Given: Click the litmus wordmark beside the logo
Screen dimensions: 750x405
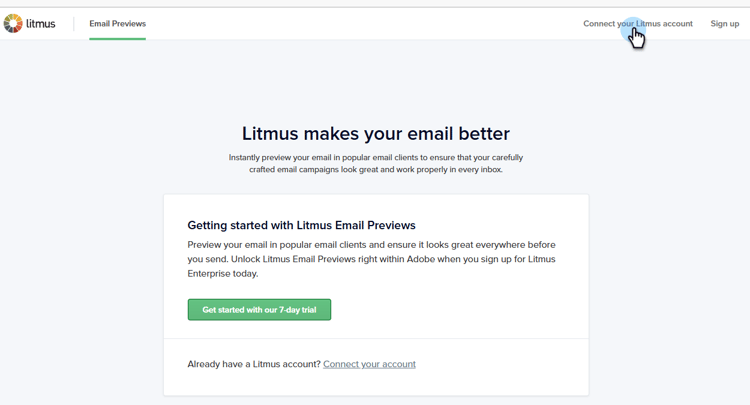Looking at the screenshot, I should [x=41, y=23].
